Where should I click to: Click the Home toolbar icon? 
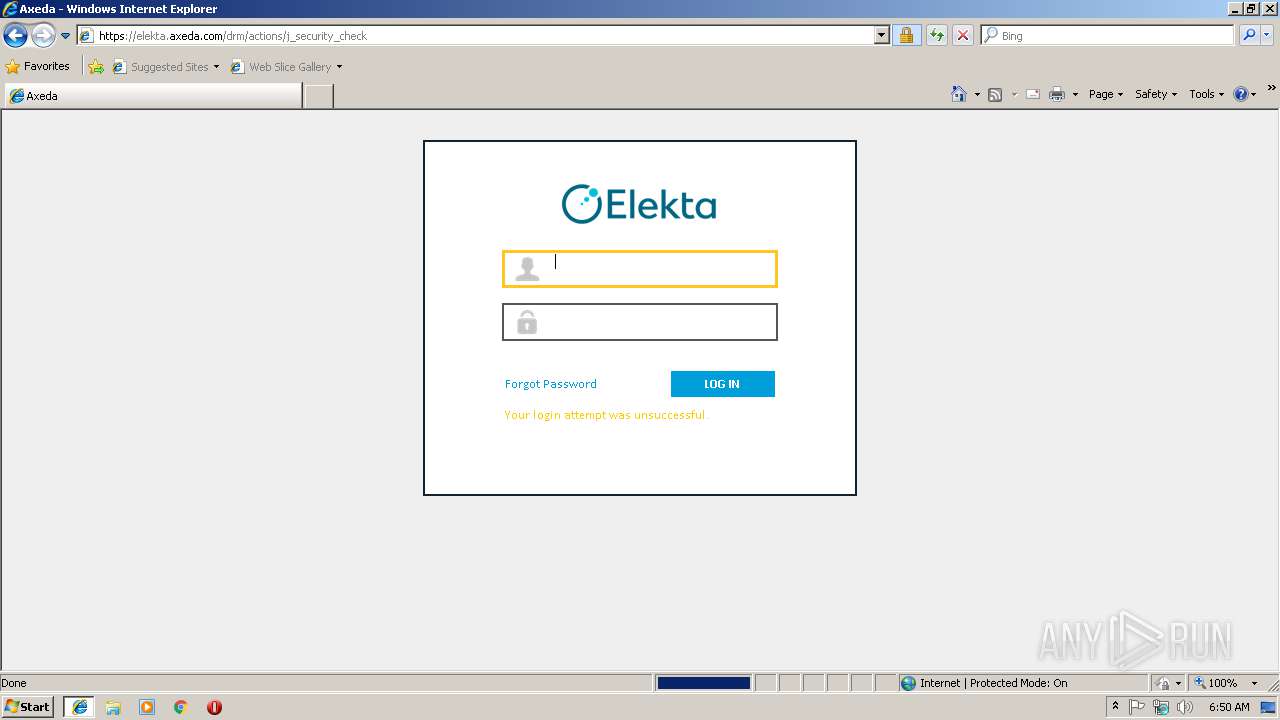[958, 94]
